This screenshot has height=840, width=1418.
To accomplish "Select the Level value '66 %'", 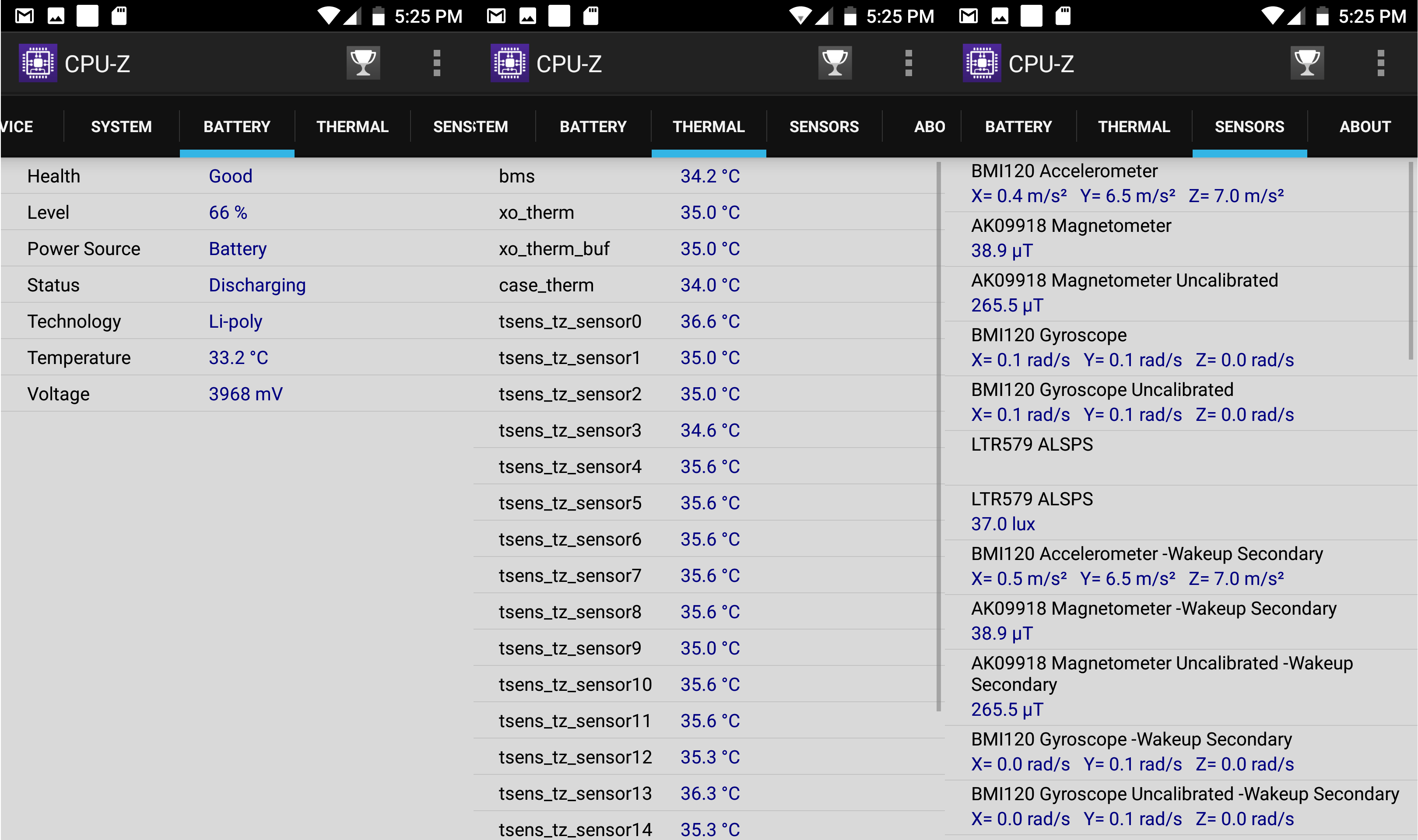I will [x=228, y=212].
